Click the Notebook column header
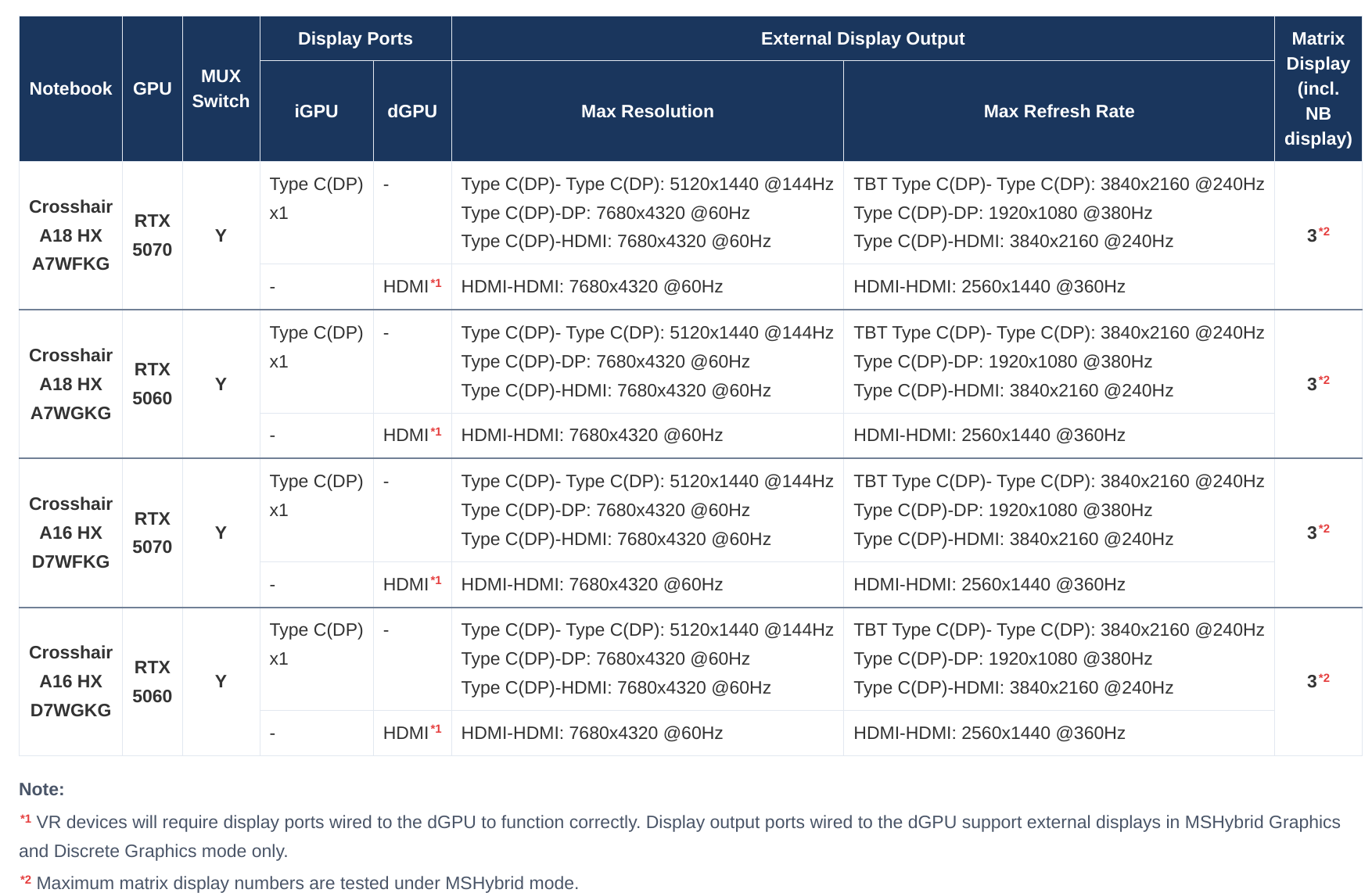 [70, 88]
